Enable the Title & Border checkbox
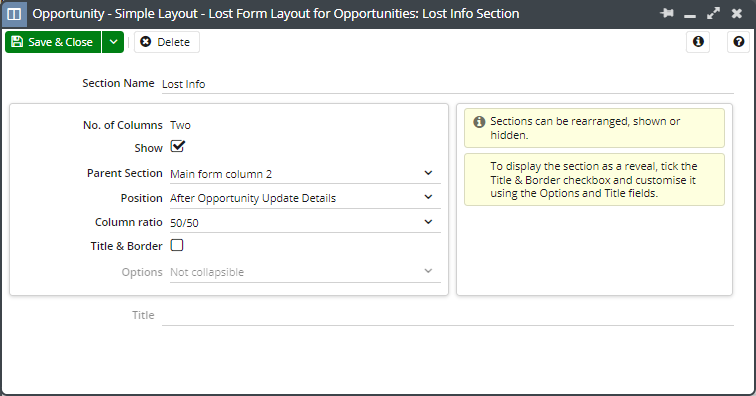756x396 pixels. coord(177,246)
